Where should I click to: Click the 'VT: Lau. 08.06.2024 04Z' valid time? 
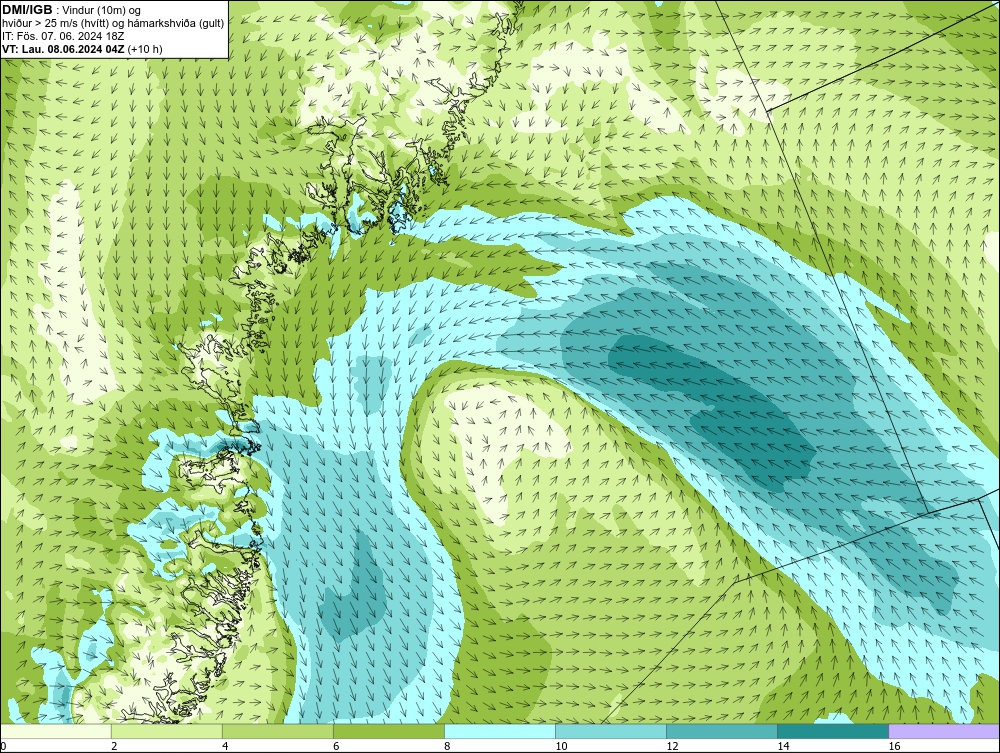[63, 49]
